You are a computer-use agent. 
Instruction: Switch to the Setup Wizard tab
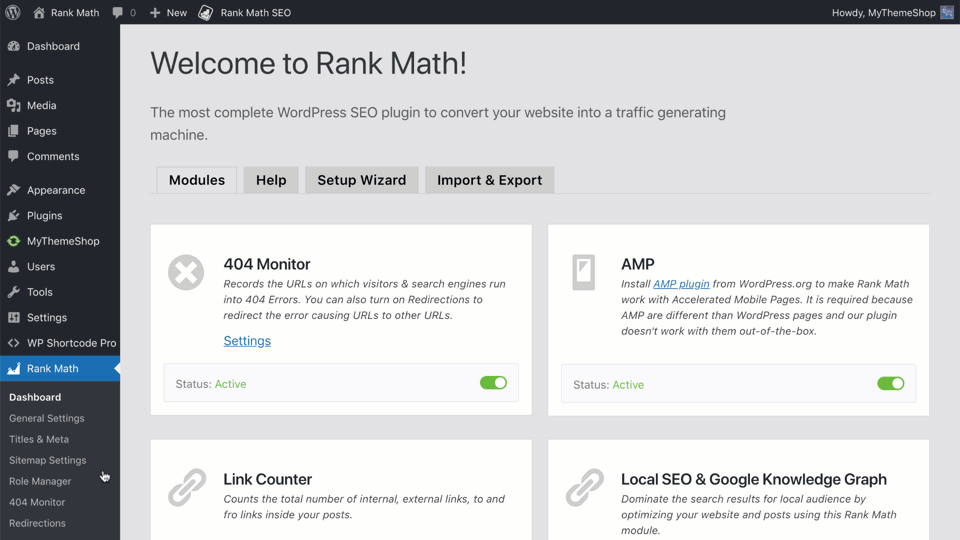point(361,180)
